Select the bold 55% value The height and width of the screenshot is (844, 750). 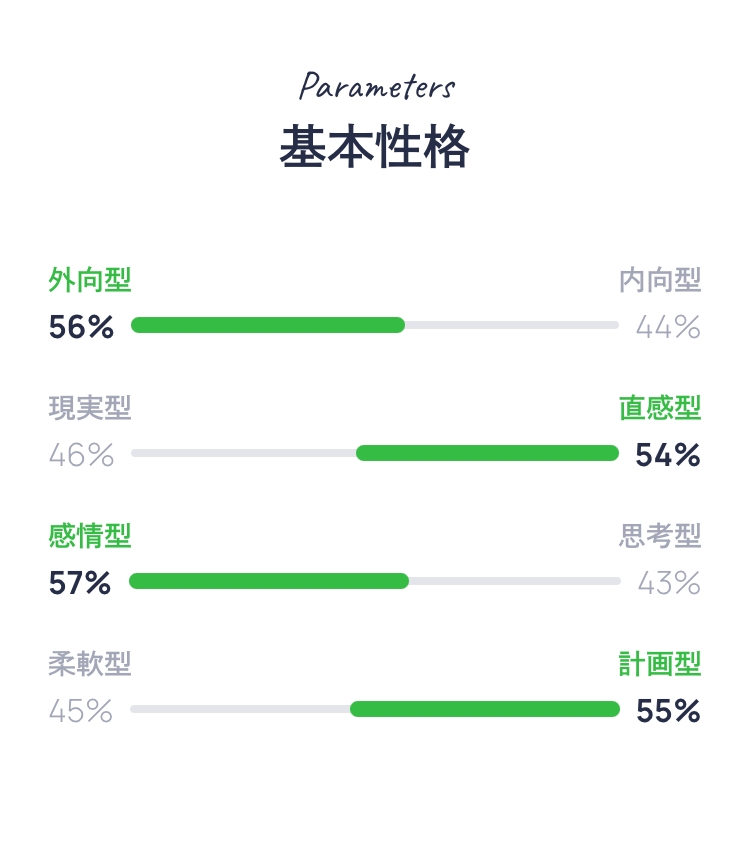668,711
